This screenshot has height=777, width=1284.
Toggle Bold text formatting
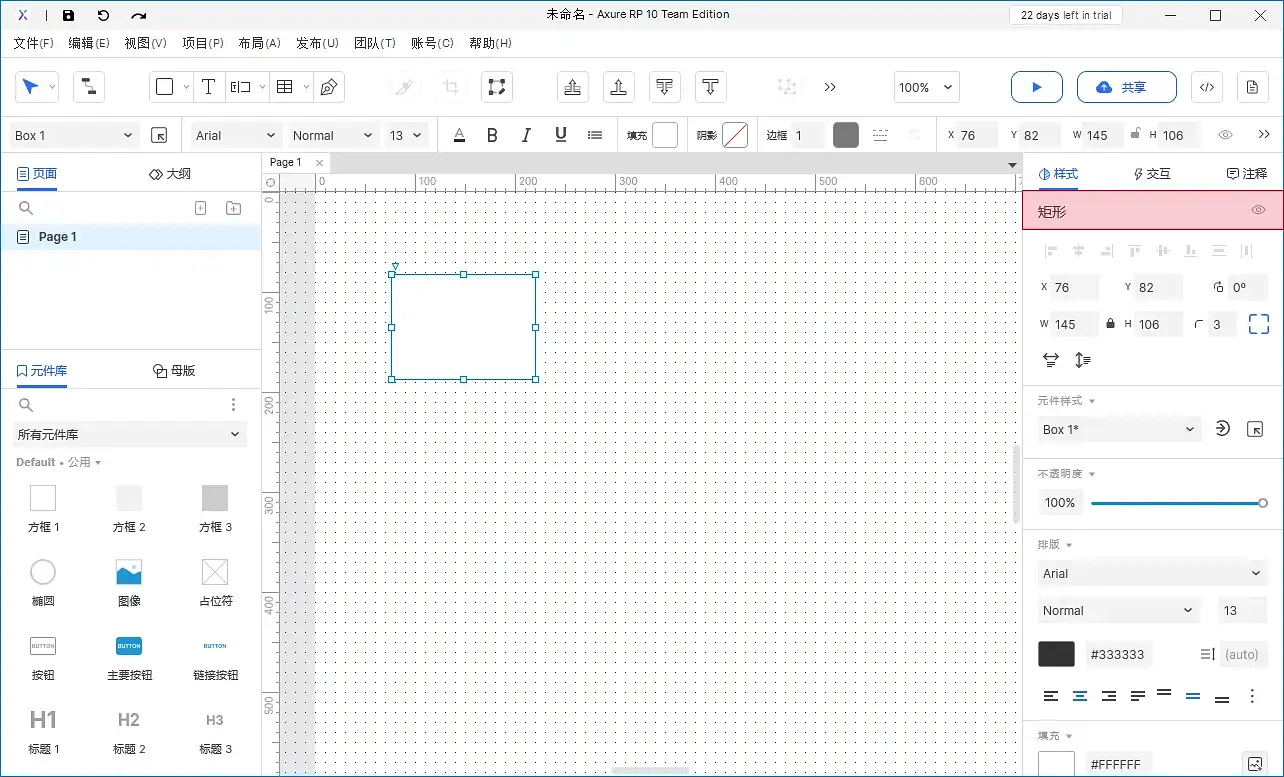click(x=492, y=135)
